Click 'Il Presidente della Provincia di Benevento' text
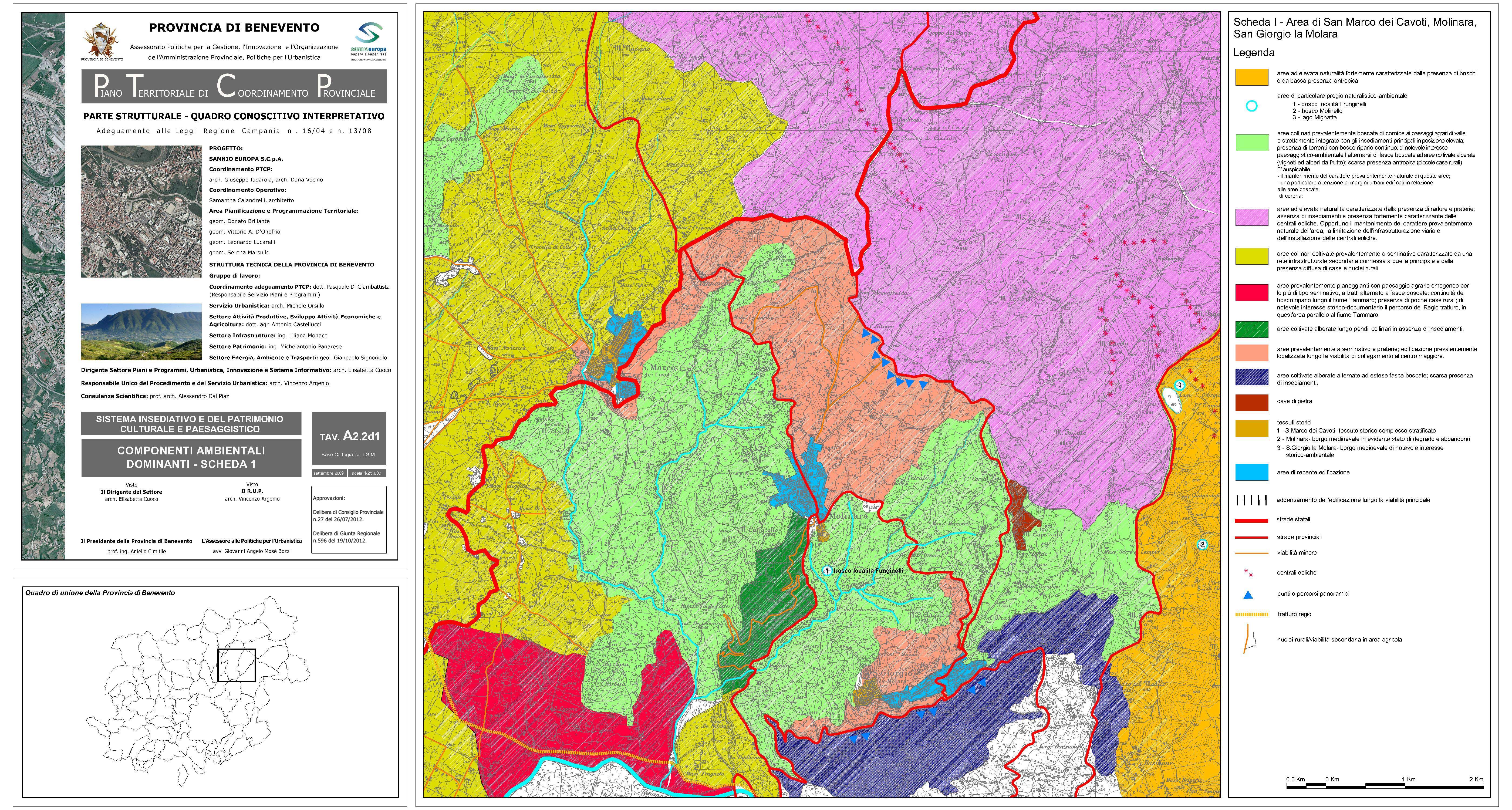This screenshot has height=810, width=1512. 137,541
